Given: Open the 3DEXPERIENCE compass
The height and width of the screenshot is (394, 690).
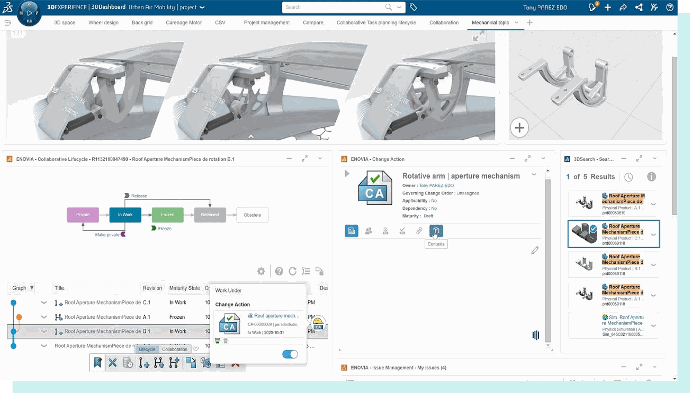Looking at the screenshot, I should [29, 13].
